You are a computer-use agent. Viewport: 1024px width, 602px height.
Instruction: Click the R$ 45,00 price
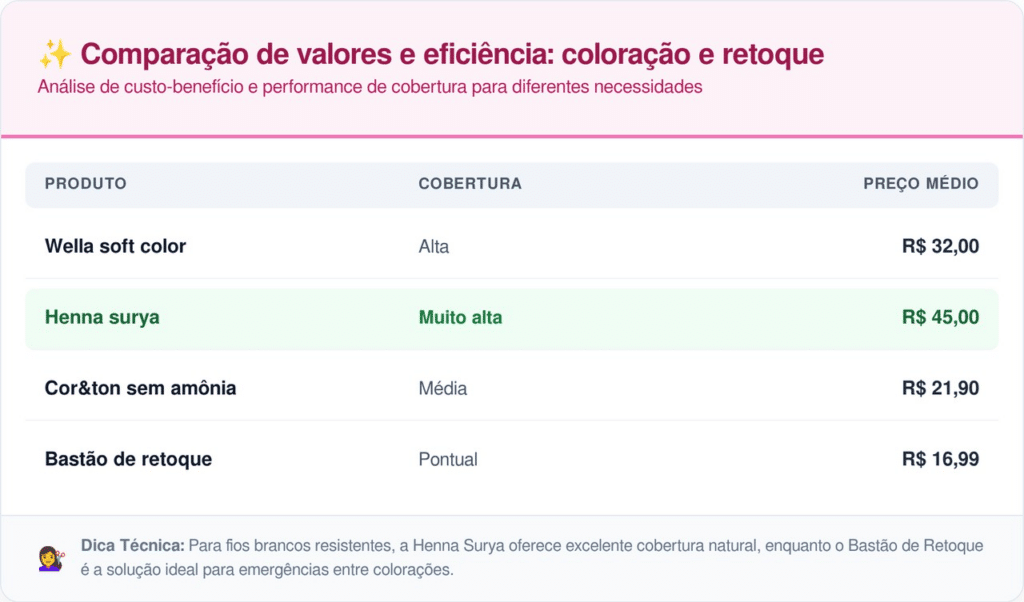[940, 318]
